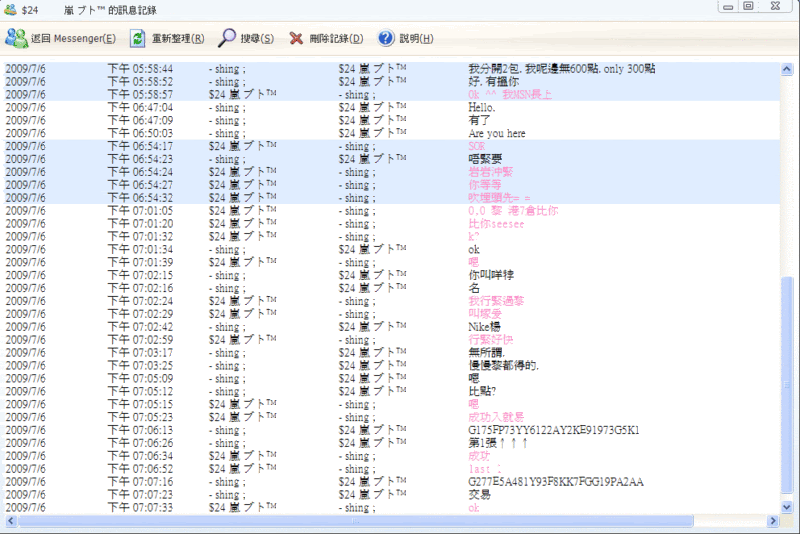
Task: Maximize the message history window
Action: (x=748, y=6)
